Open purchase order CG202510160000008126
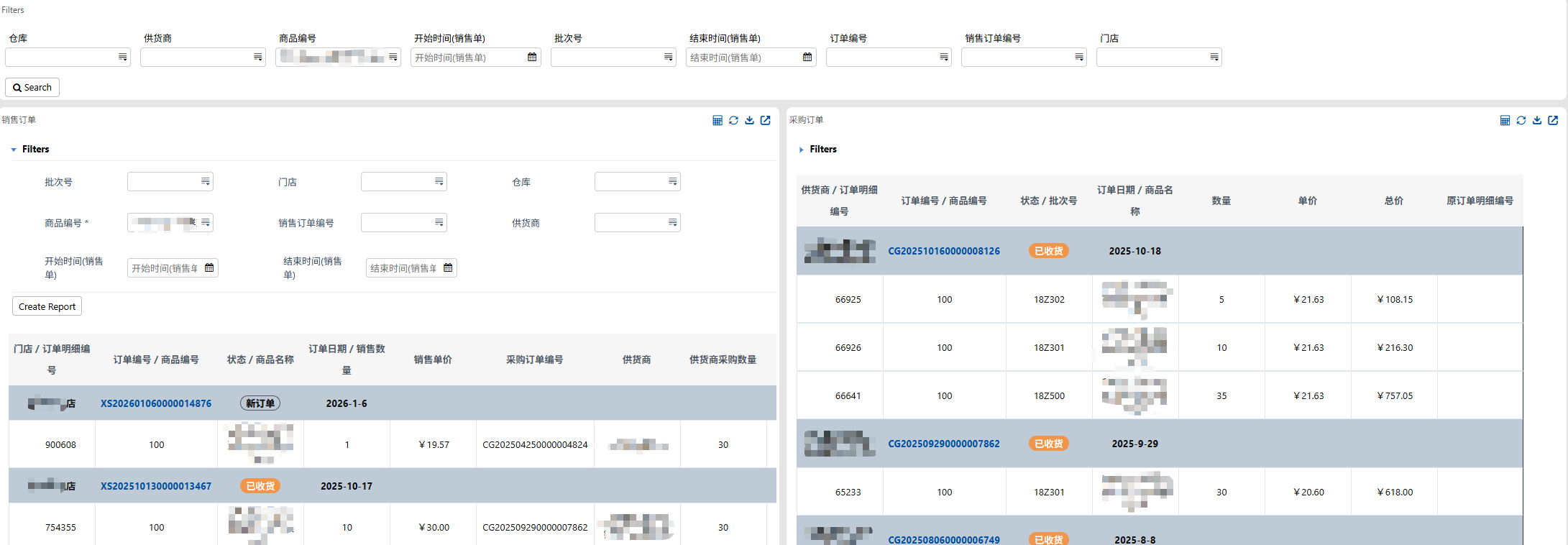 point(944,251)
